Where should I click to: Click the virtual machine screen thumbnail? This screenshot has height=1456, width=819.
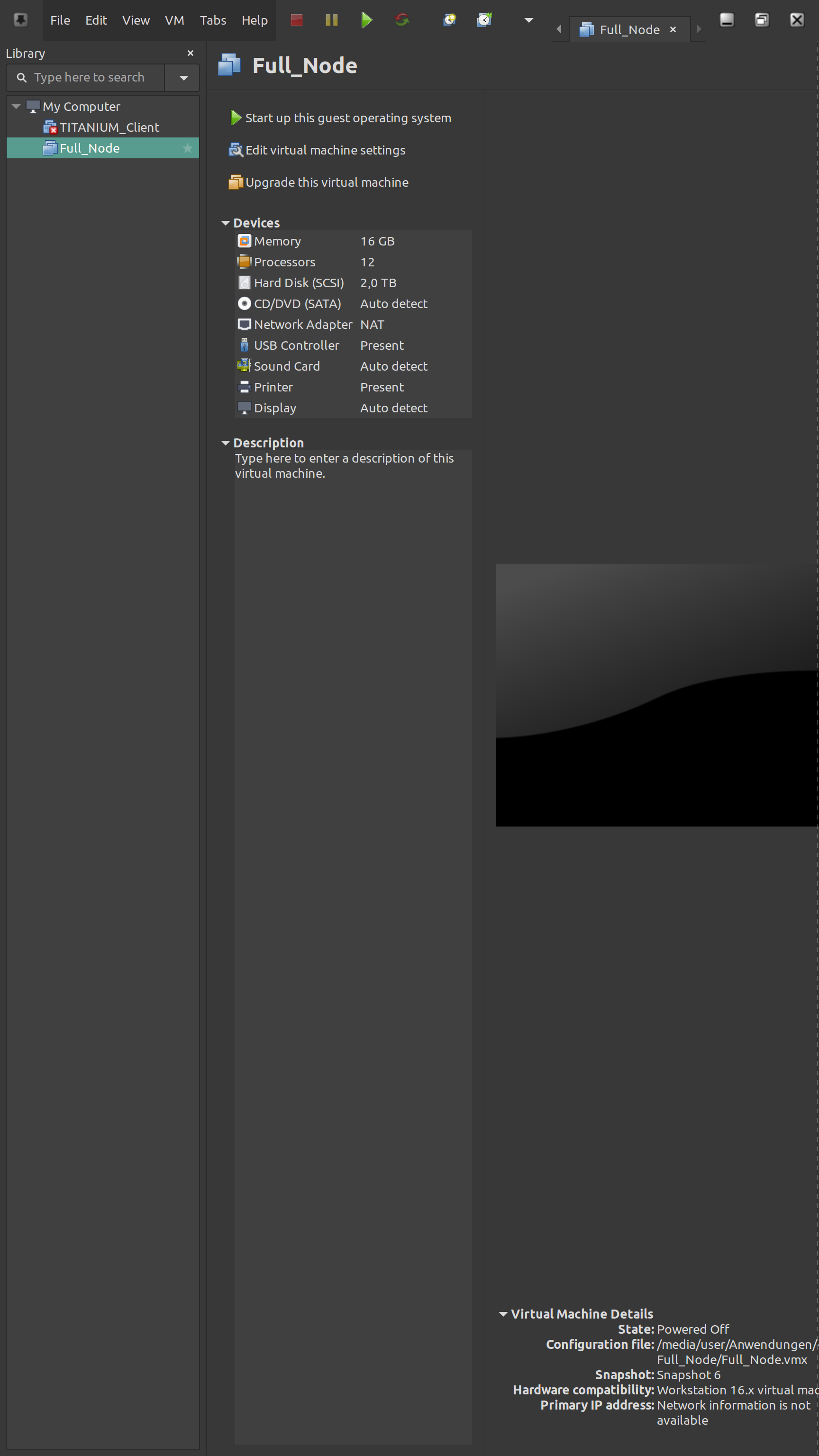point(657,695)
